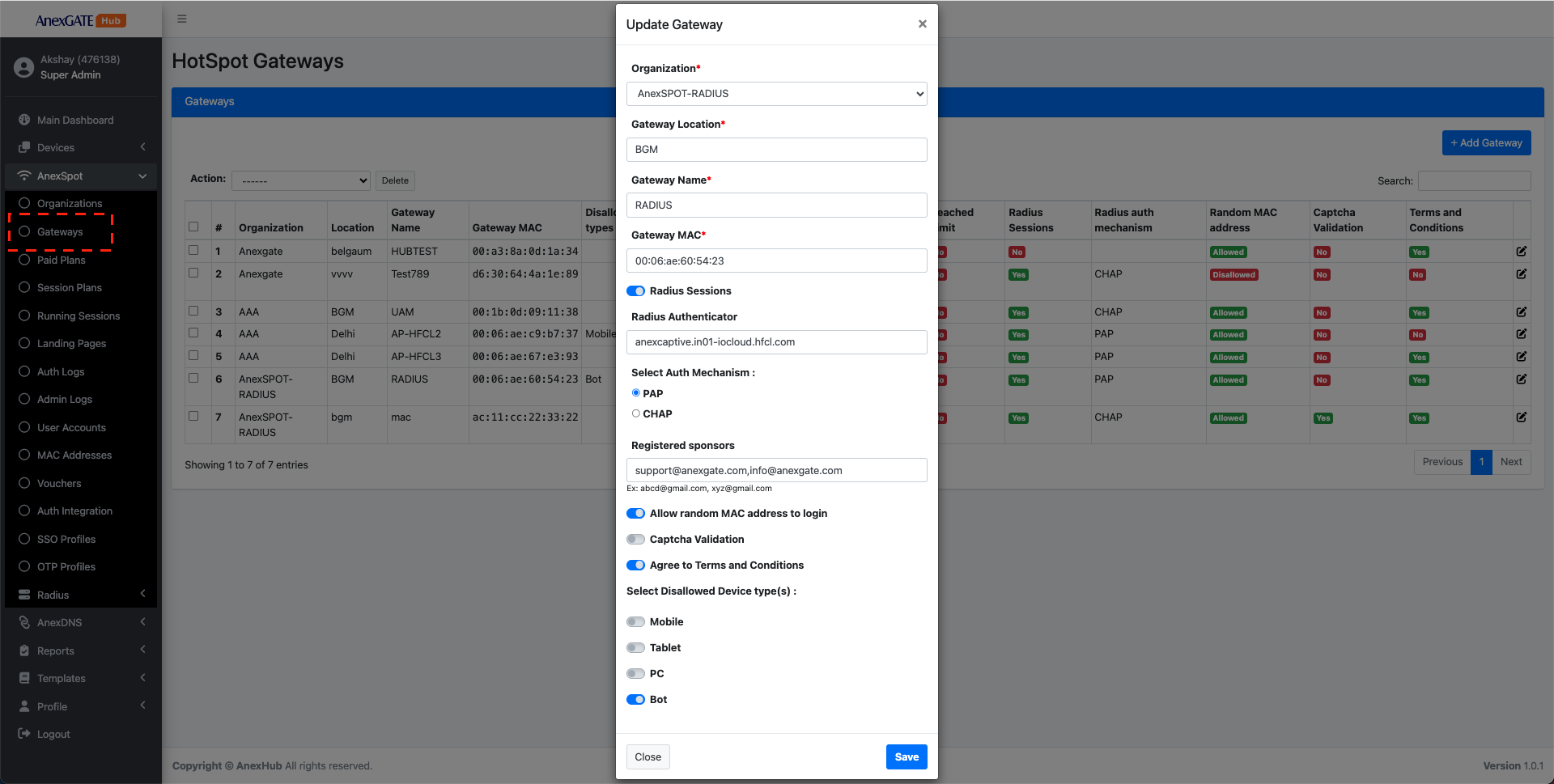Open the Organization dropdown showing AnexSPOT-RADIUS

(775, 93)
